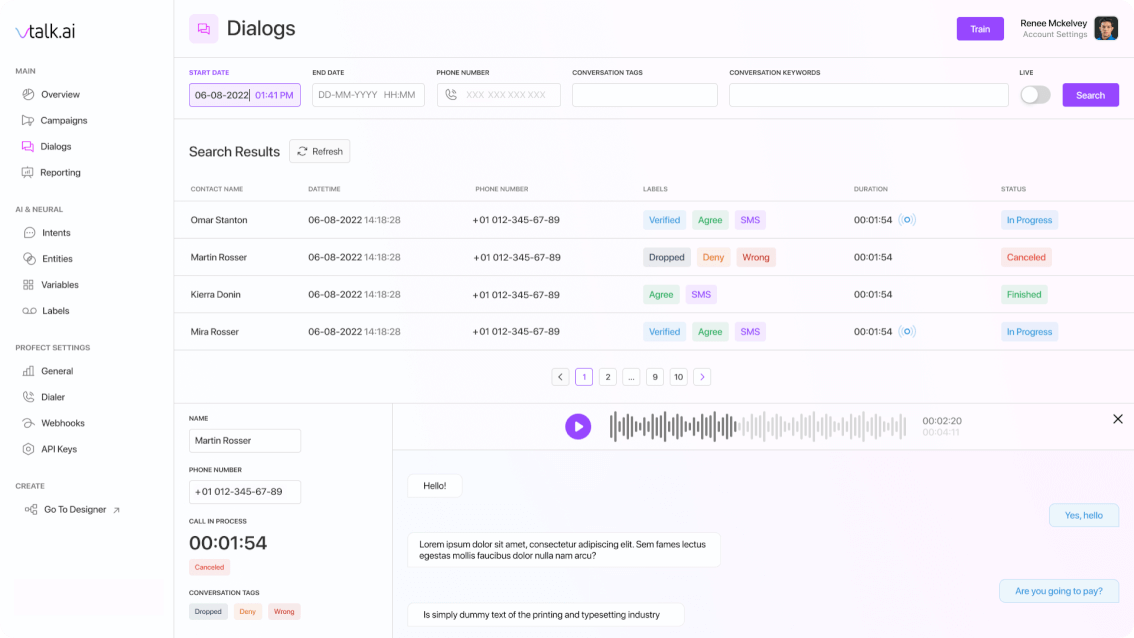
Task: Open Account Settings link
Action: [1054, 34]
